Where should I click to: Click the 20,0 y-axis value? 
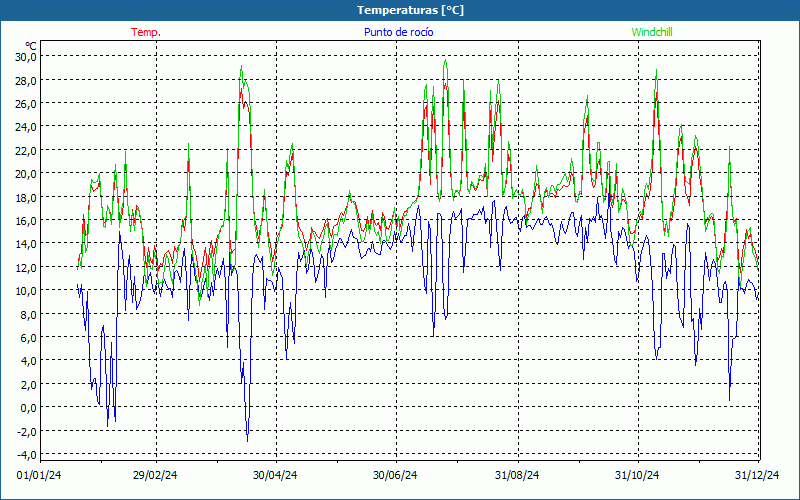point(26,173)
